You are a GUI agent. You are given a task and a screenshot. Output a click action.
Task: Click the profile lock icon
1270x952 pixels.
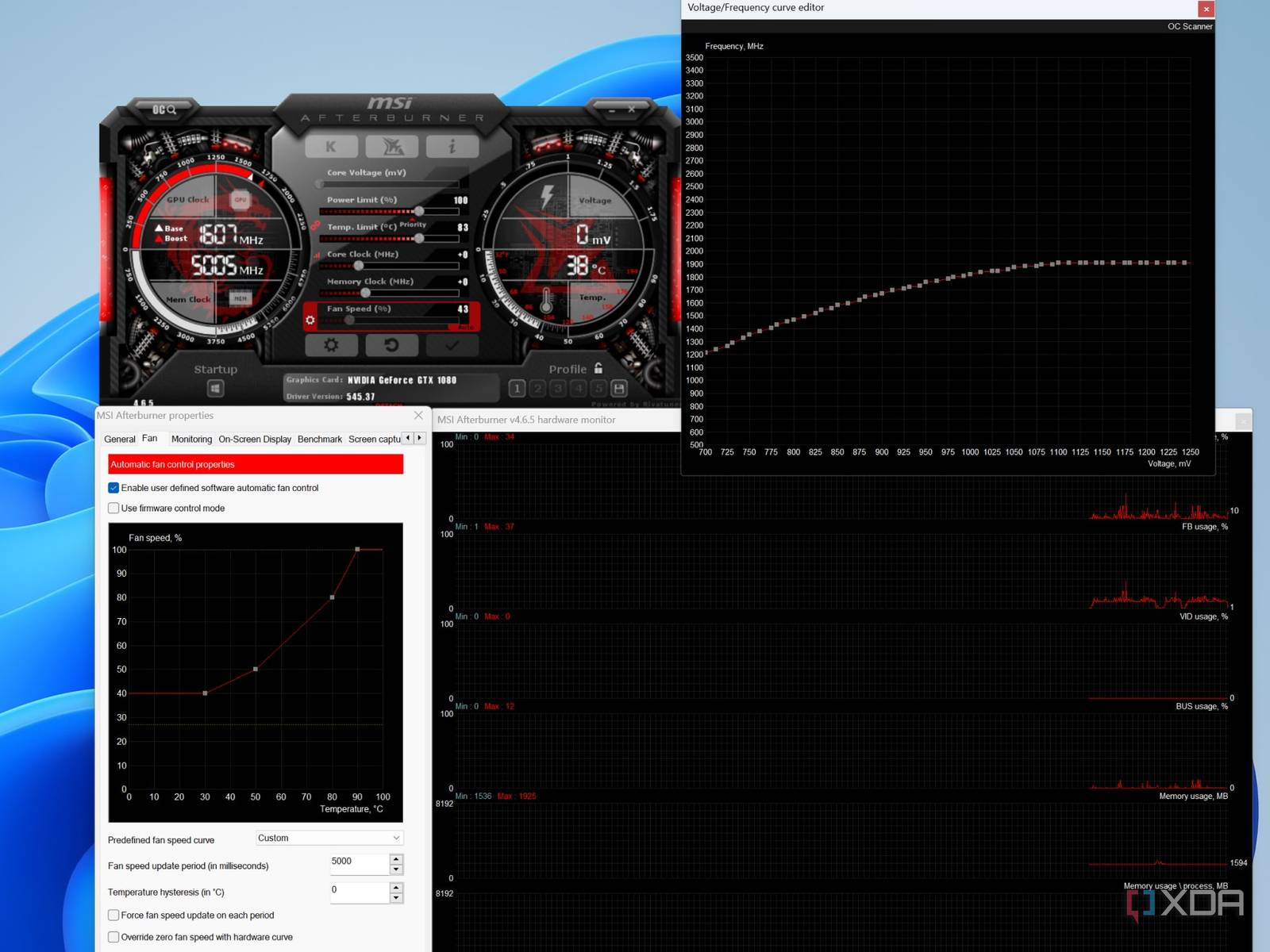click(598, 369)
